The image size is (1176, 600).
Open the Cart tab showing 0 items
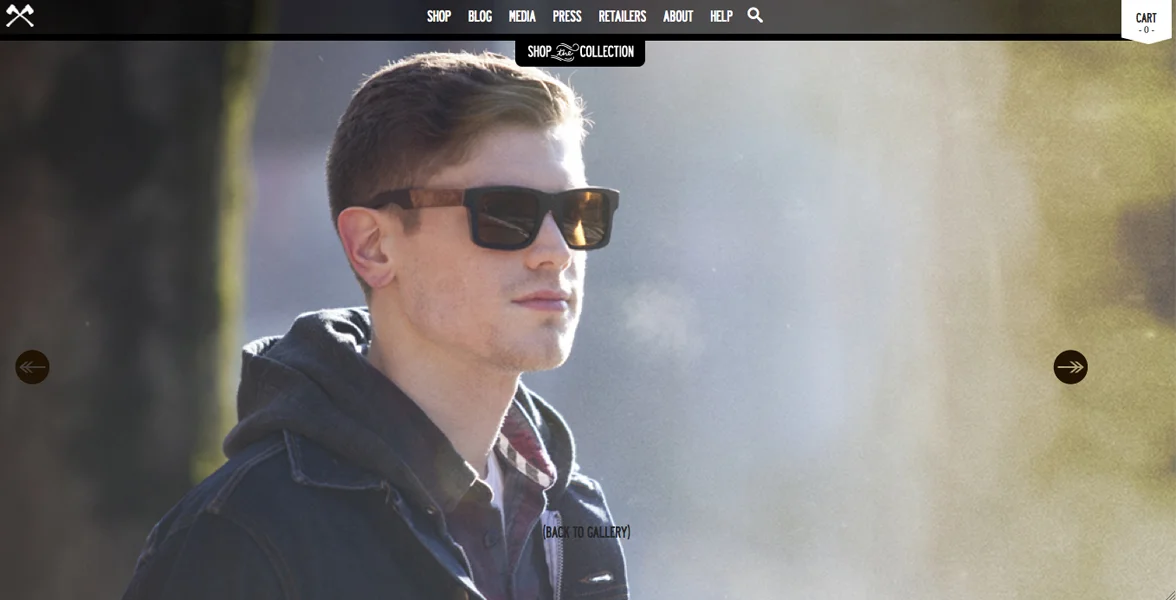1146,21
